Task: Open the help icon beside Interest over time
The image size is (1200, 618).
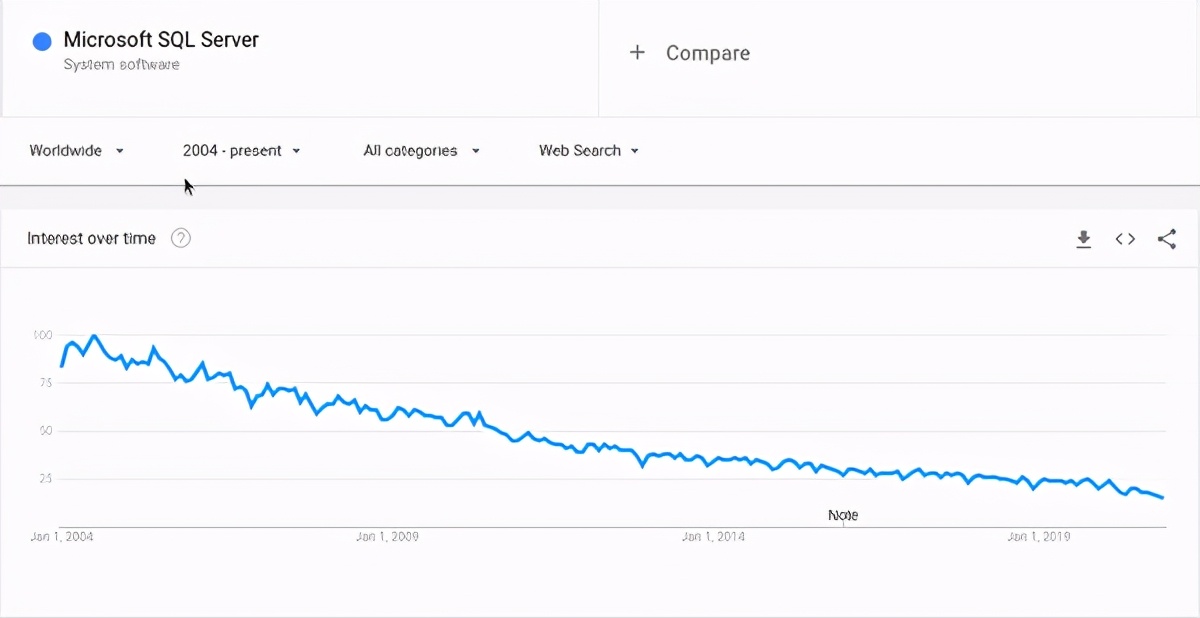Action: tap(181, 238)
